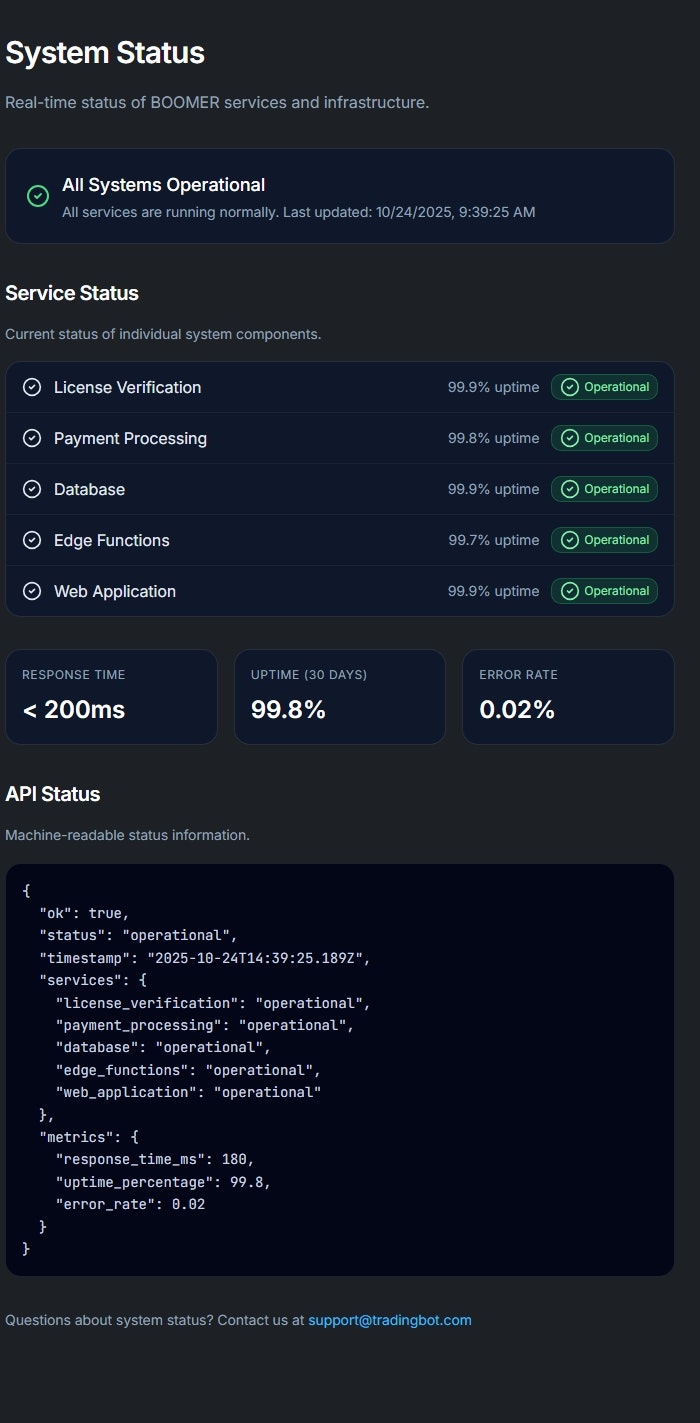The width and height of the screenshot is (700, 1423).
Task: Click the green All Systems Operational check icon
Action: pos(38,196)
